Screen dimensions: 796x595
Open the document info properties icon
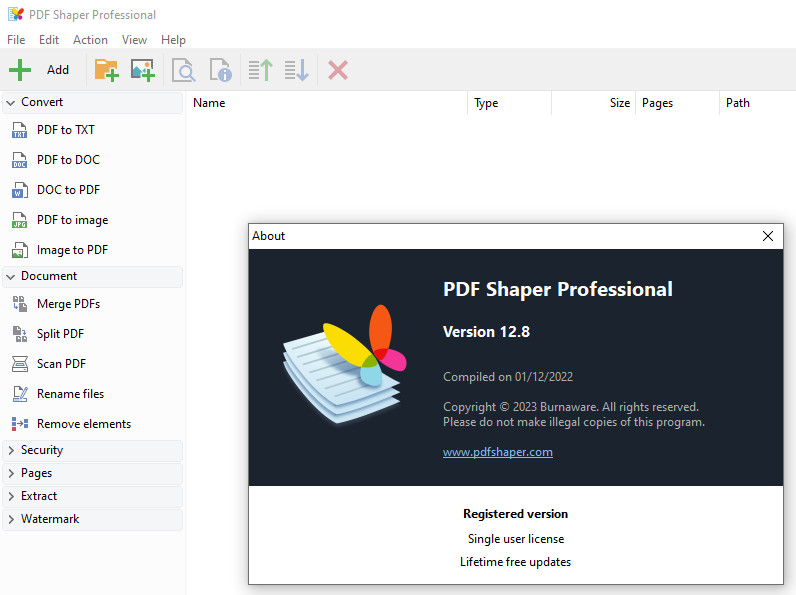click(221, 70)
